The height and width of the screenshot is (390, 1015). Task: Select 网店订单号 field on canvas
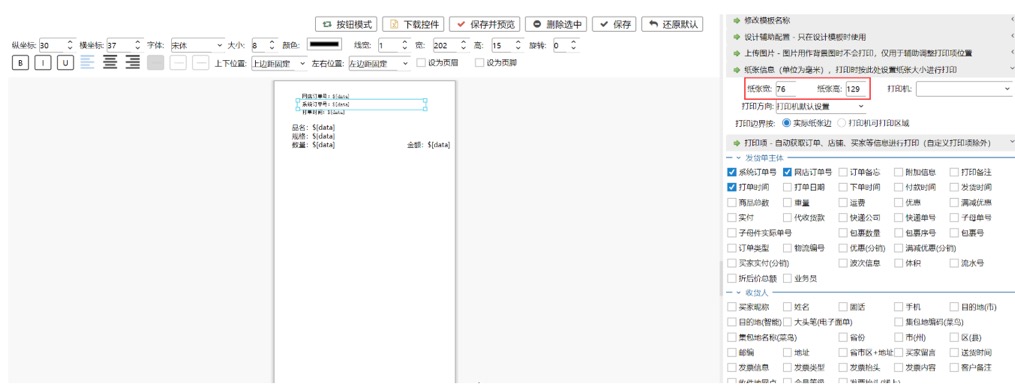click(x=326, y=96)
